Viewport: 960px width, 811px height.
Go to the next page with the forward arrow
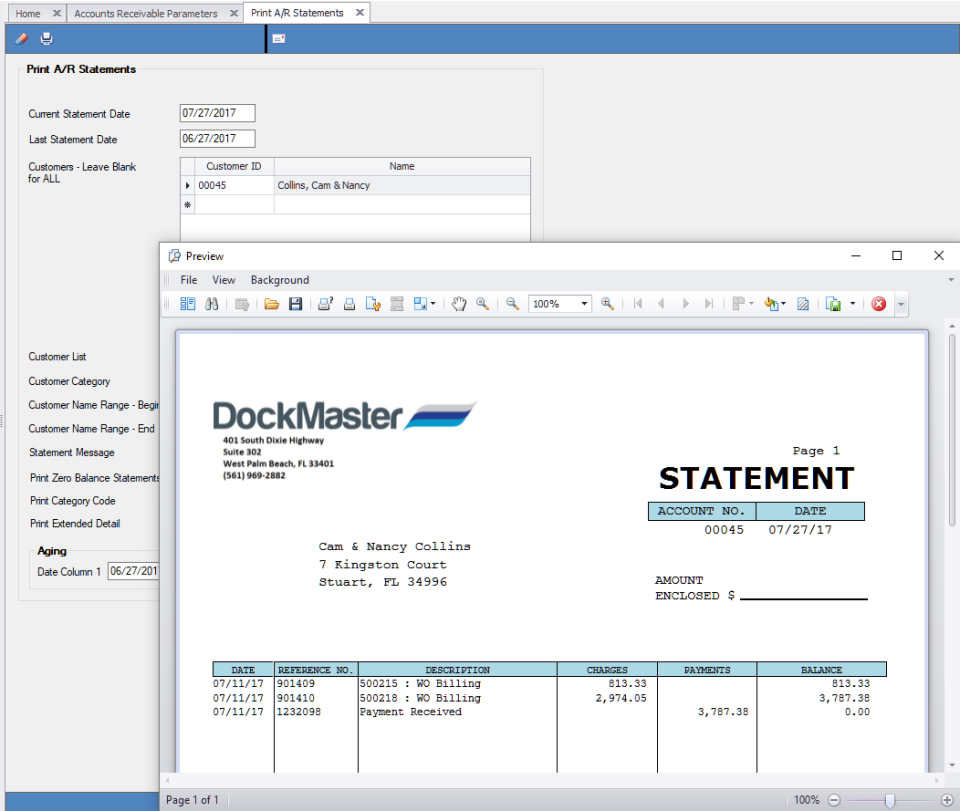click(x=686, y=303)
